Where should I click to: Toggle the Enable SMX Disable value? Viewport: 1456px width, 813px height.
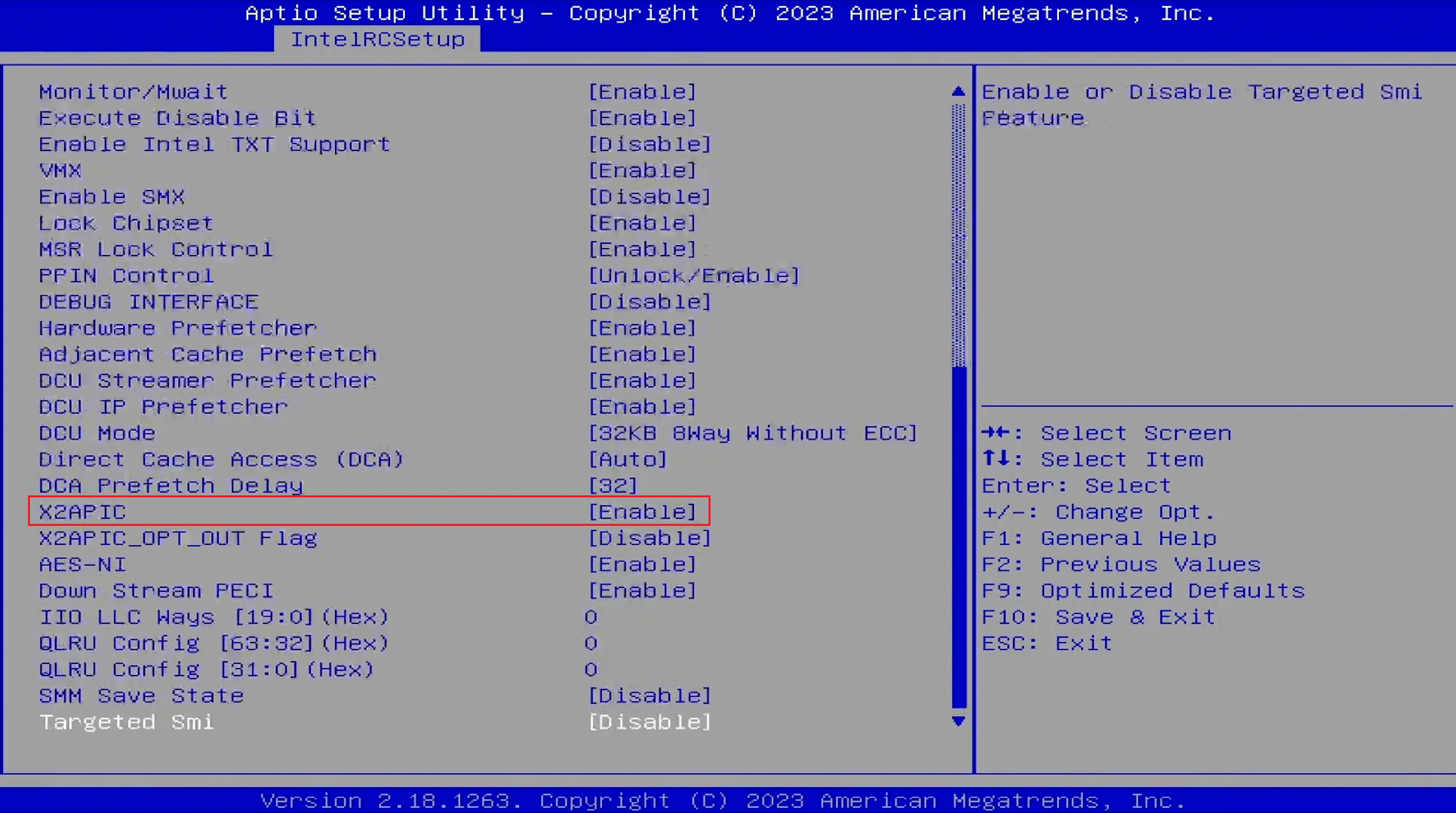pos(650,197)
